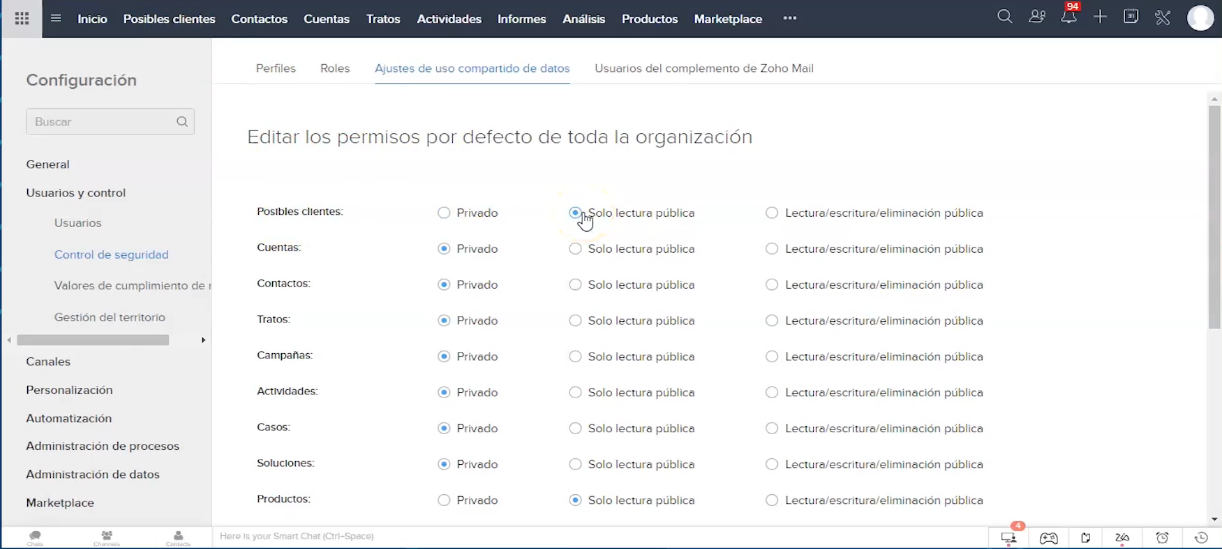Set Posibles clientes to Lectura/escritura/eliminación pública
The width and height of the screenshot is (1222, 549).
pyautogui.click(x=772, y=213)
